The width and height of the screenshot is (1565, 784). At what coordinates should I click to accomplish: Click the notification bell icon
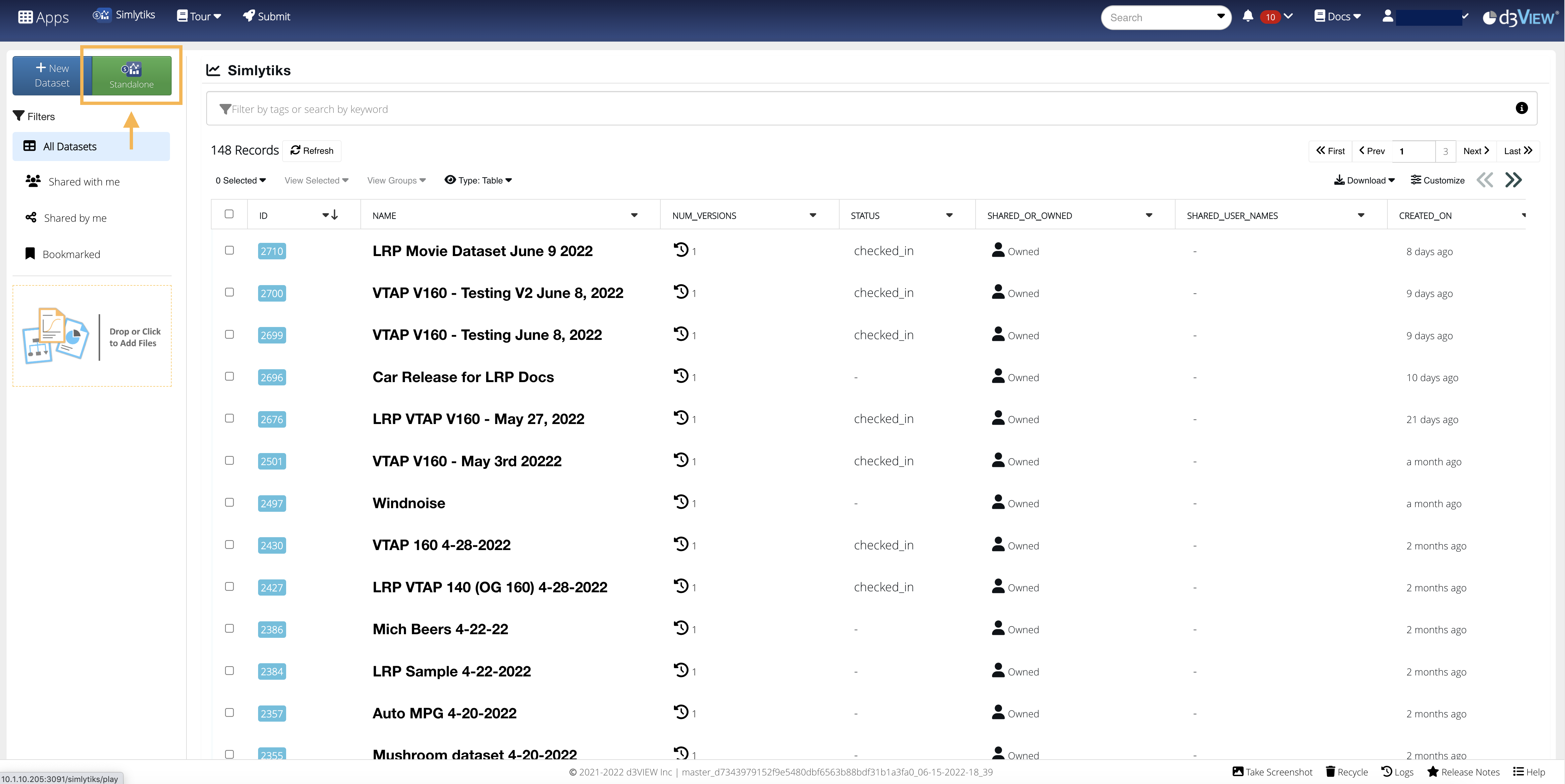tap(1247, 16)
